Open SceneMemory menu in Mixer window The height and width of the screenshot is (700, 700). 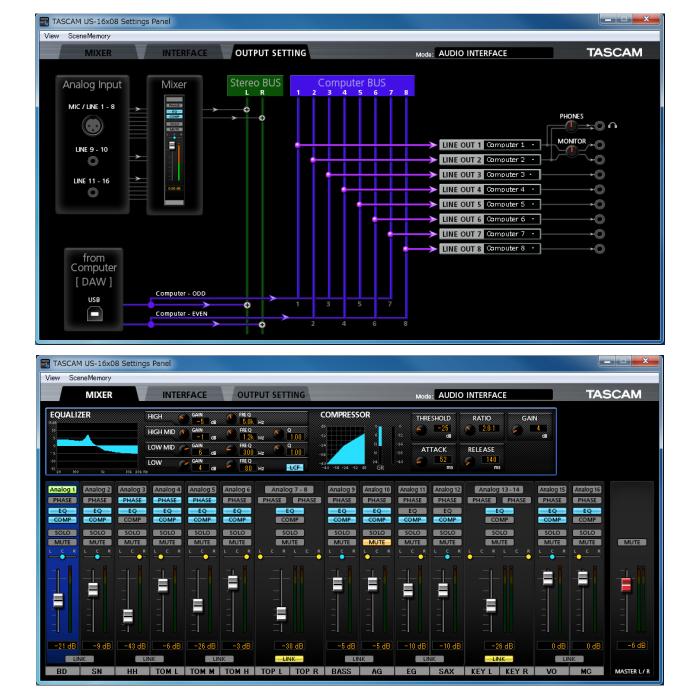[x=90, y=378]
